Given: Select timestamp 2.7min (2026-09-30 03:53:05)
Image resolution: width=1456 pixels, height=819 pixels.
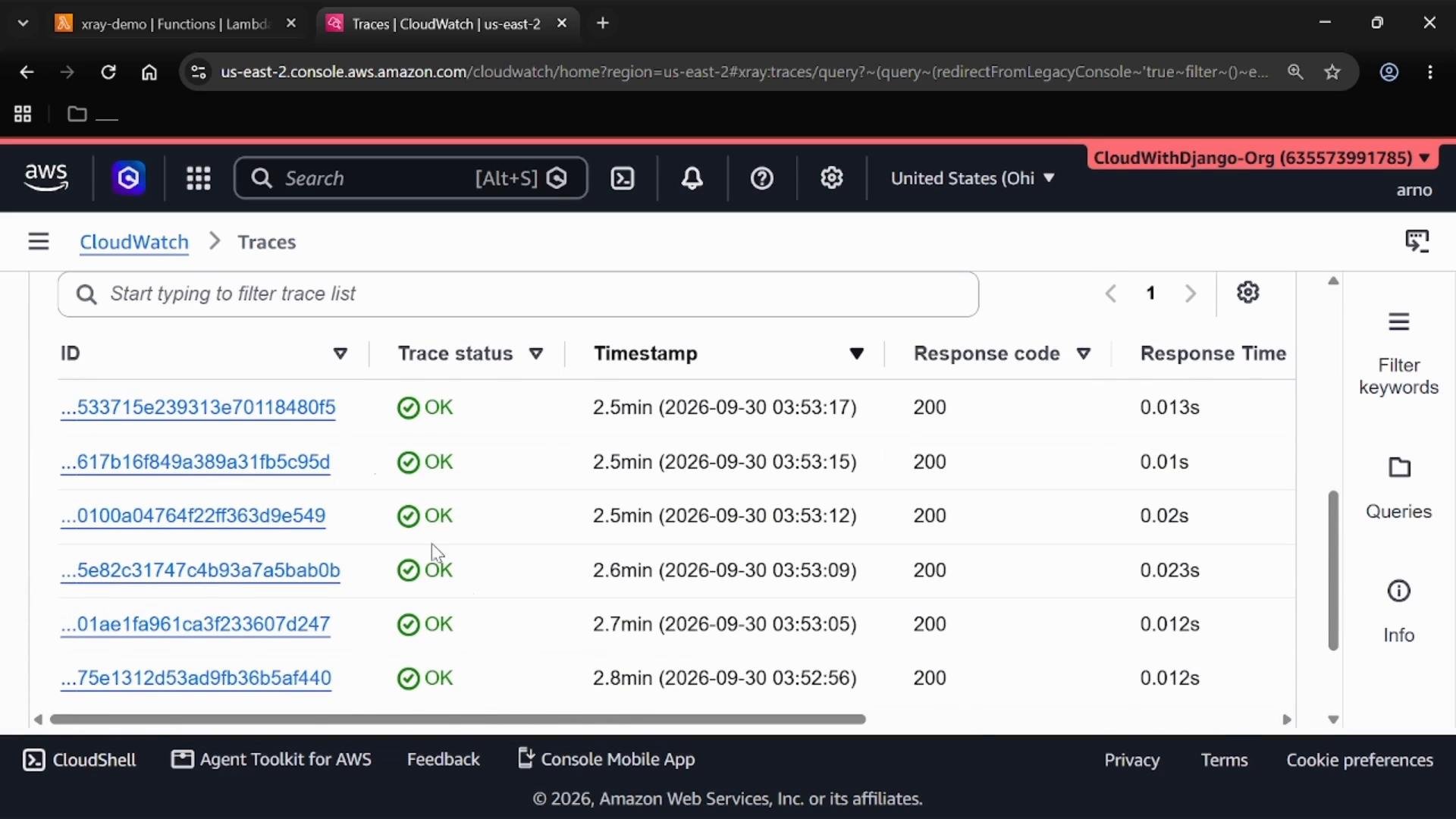Looking at the screenshot, I should click(724, 624).
